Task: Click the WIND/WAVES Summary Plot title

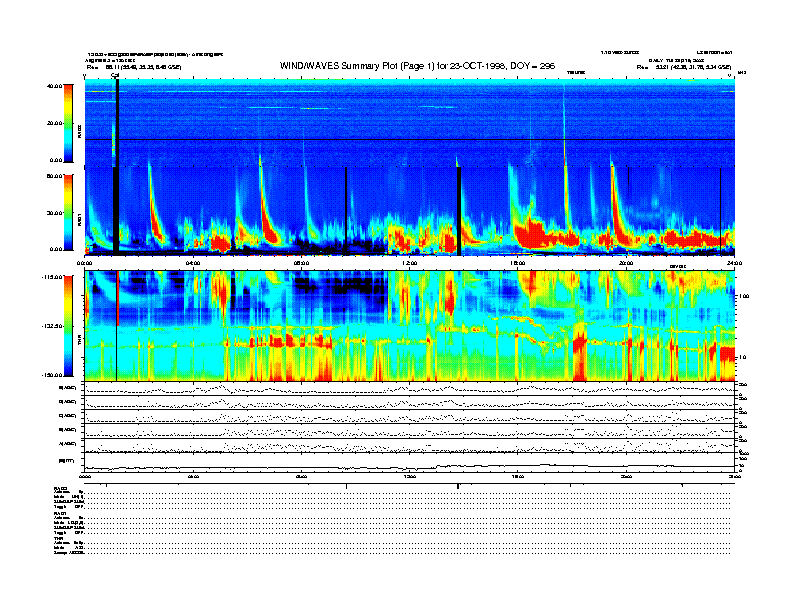Action: (x=417, y=66)
